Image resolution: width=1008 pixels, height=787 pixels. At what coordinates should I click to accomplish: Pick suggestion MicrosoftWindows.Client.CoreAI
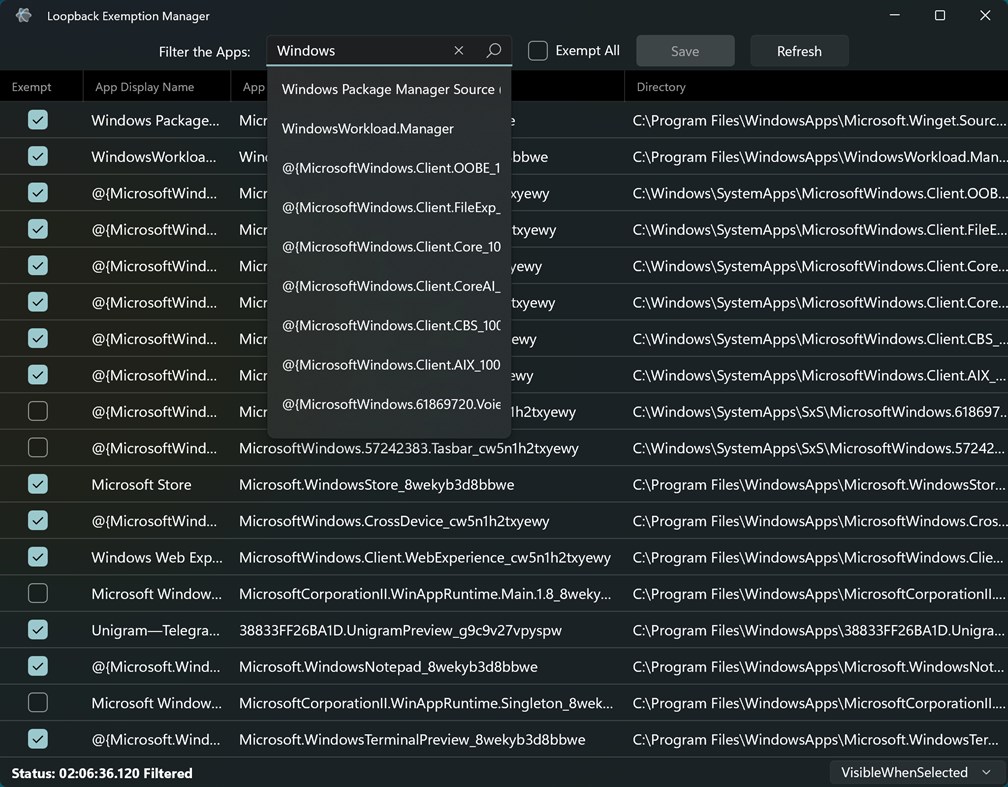pos(391,286)
